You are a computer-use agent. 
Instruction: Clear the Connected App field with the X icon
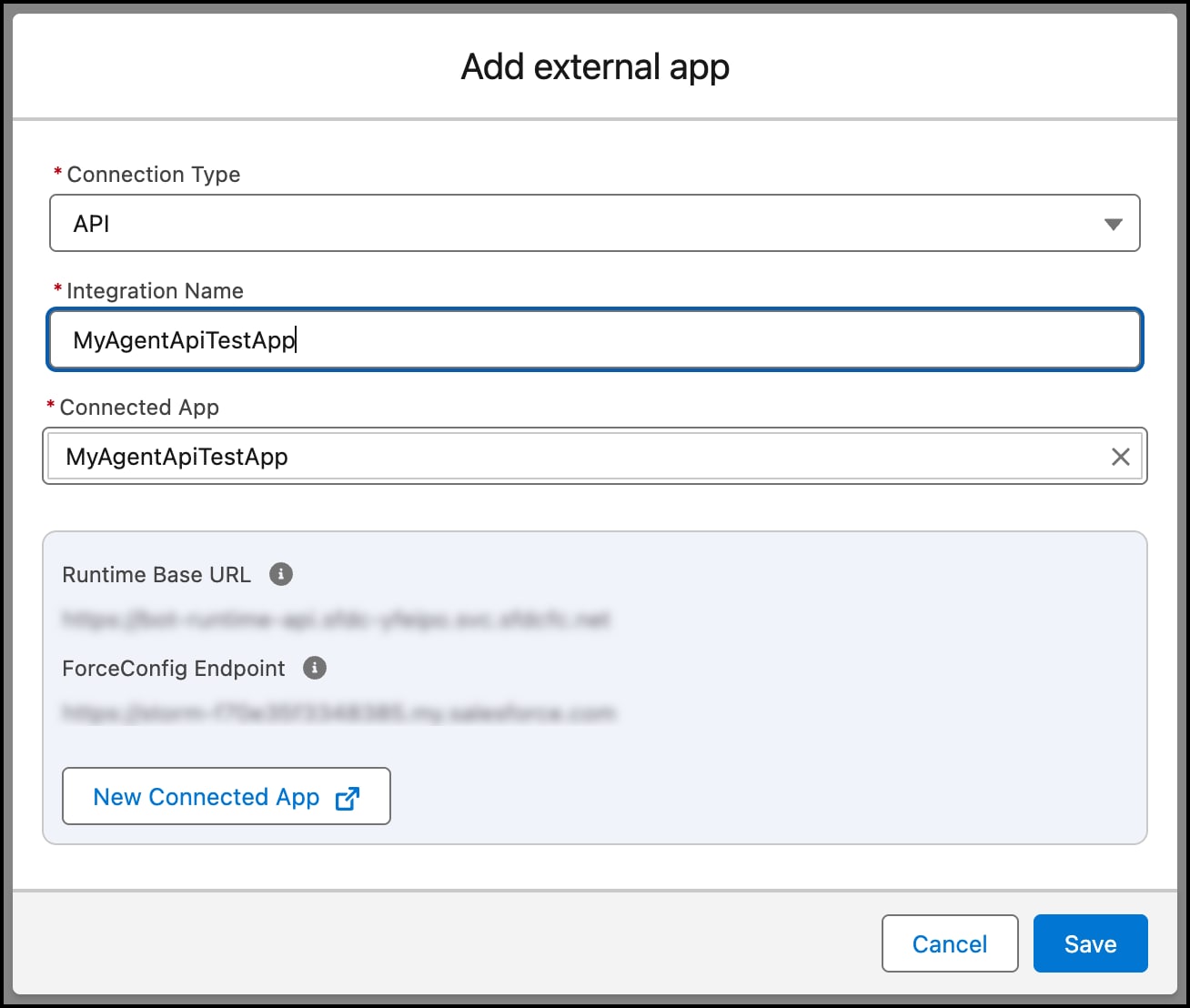pyautogui.click(x=1120, y=457)
